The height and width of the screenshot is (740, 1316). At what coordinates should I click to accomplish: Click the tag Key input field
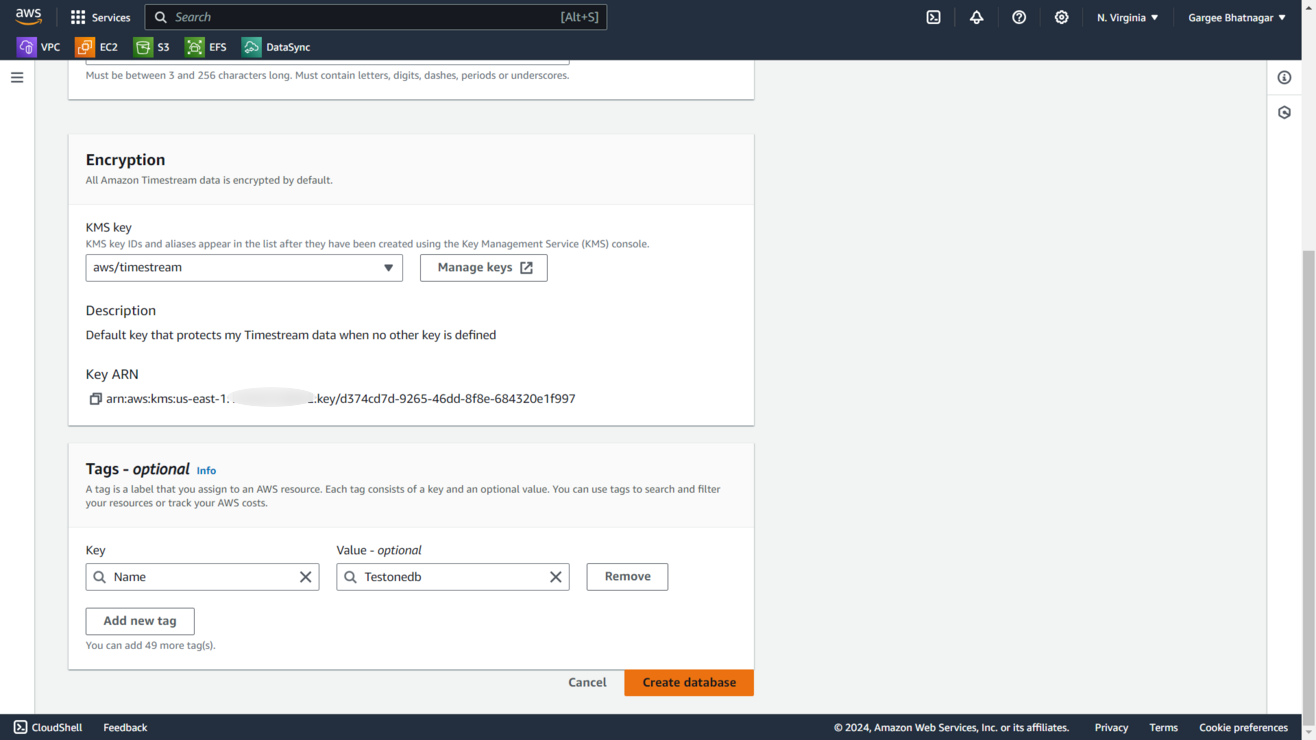202,577
